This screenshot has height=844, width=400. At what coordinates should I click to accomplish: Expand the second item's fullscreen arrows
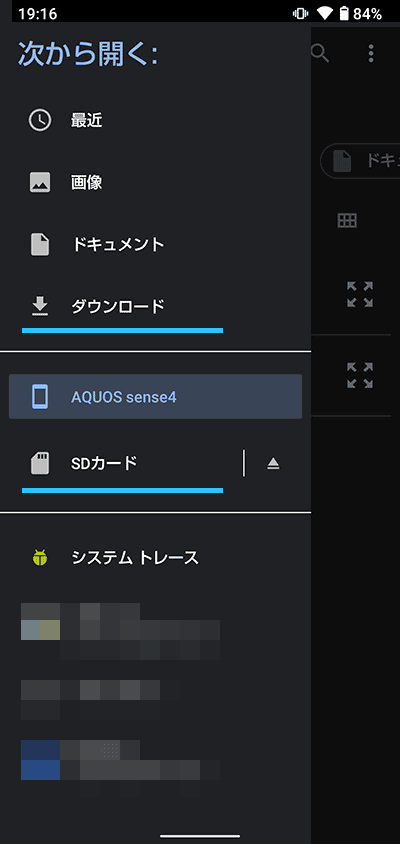point(360,375)
